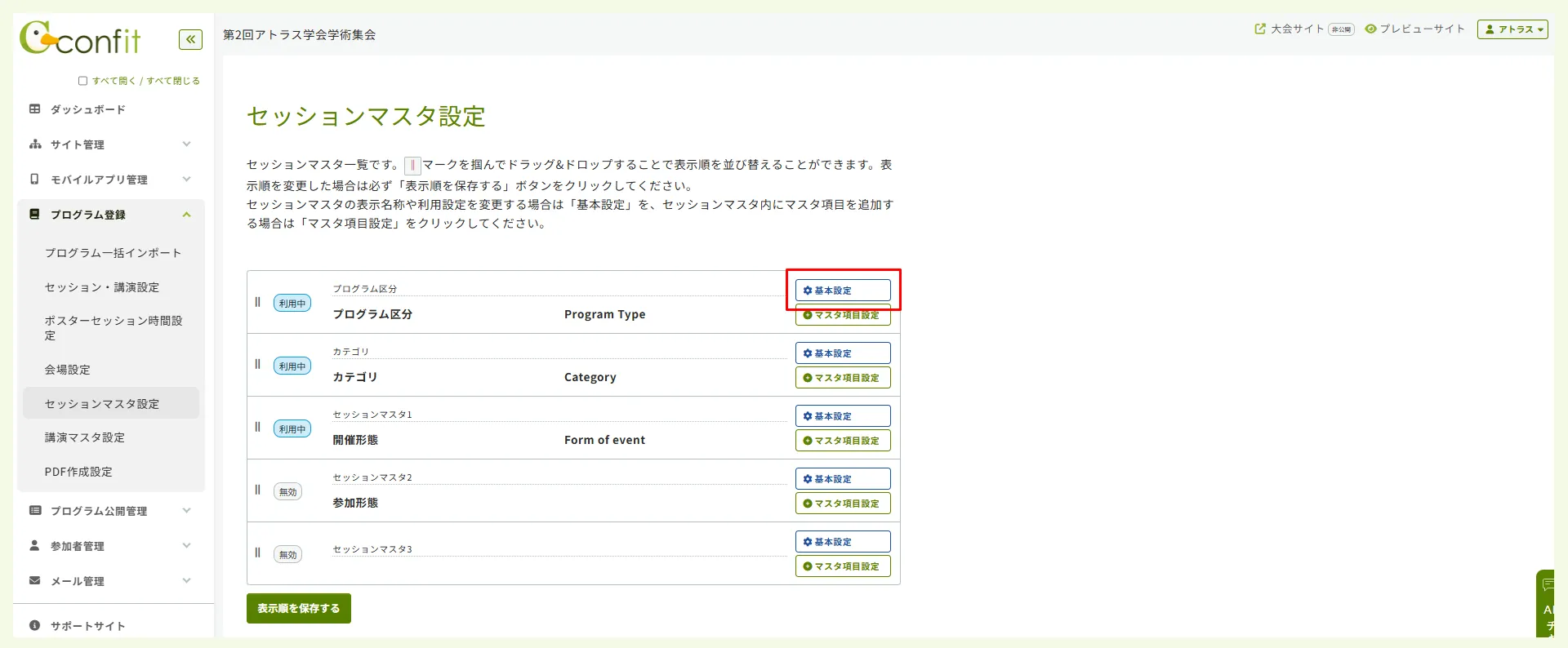This screenshot has width=1568, height=648.
Task: Select セッション・講演設定 in the sidebar
Action: (102, 287)
